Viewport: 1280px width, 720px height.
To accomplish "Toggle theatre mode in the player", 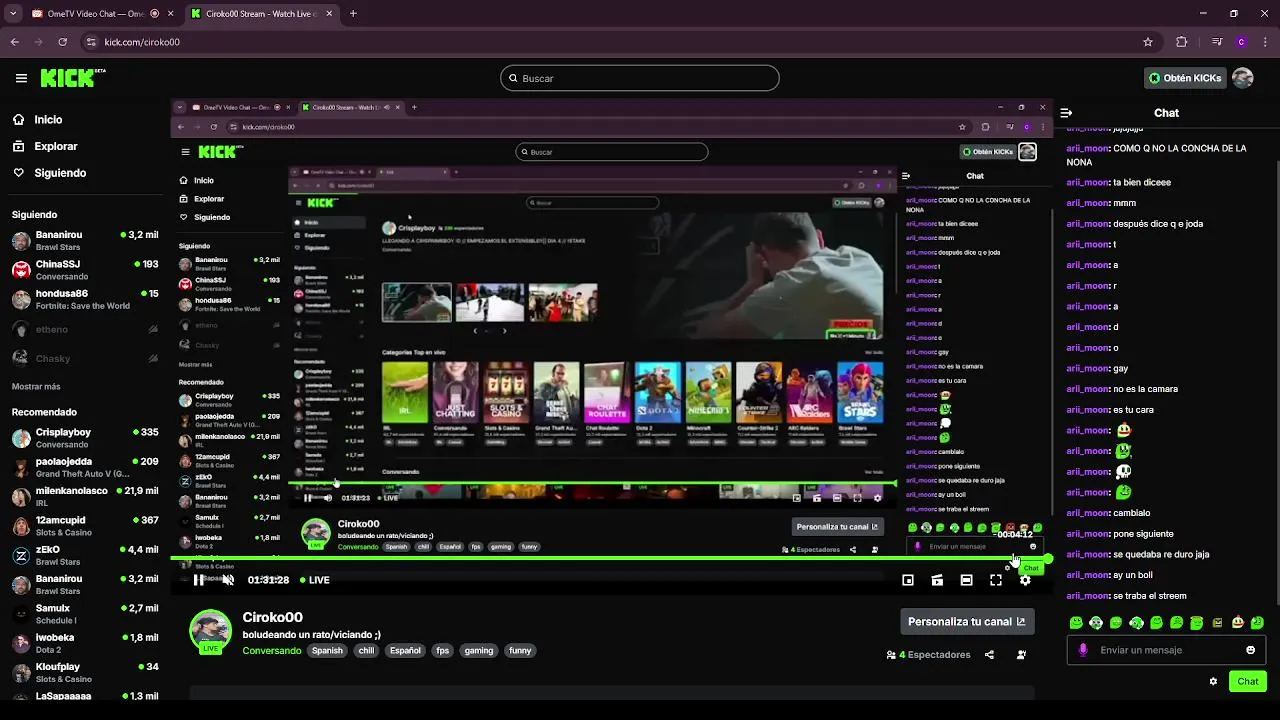I will pyautogui.click(x=966, y=580).
